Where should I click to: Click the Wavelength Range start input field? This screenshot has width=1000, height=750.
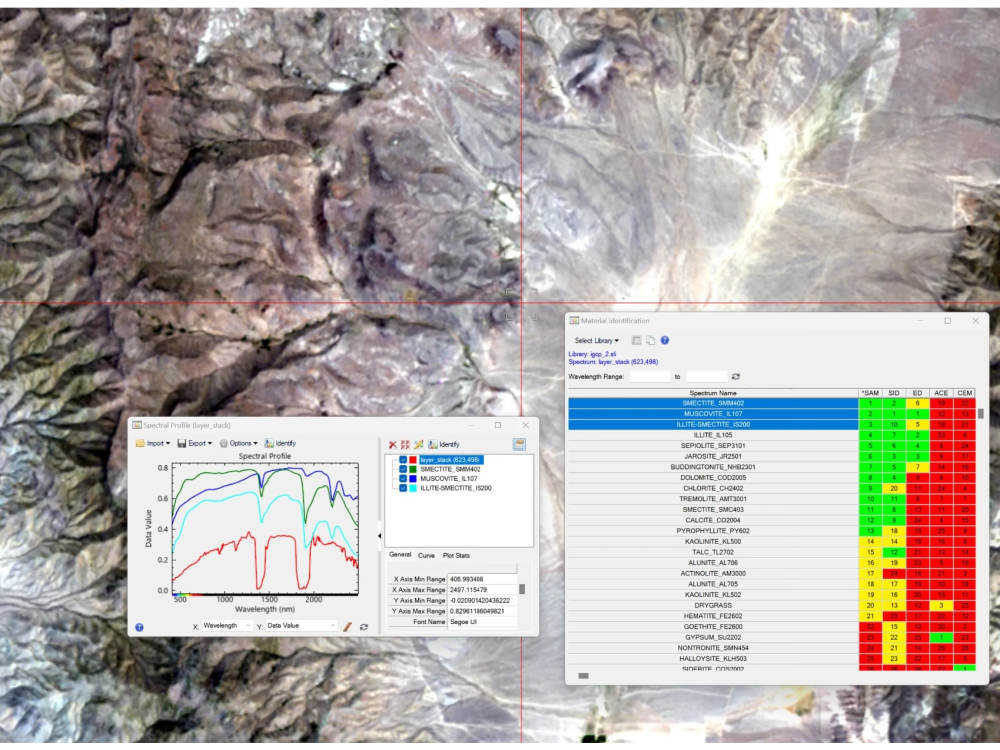[x=650, y=377]
